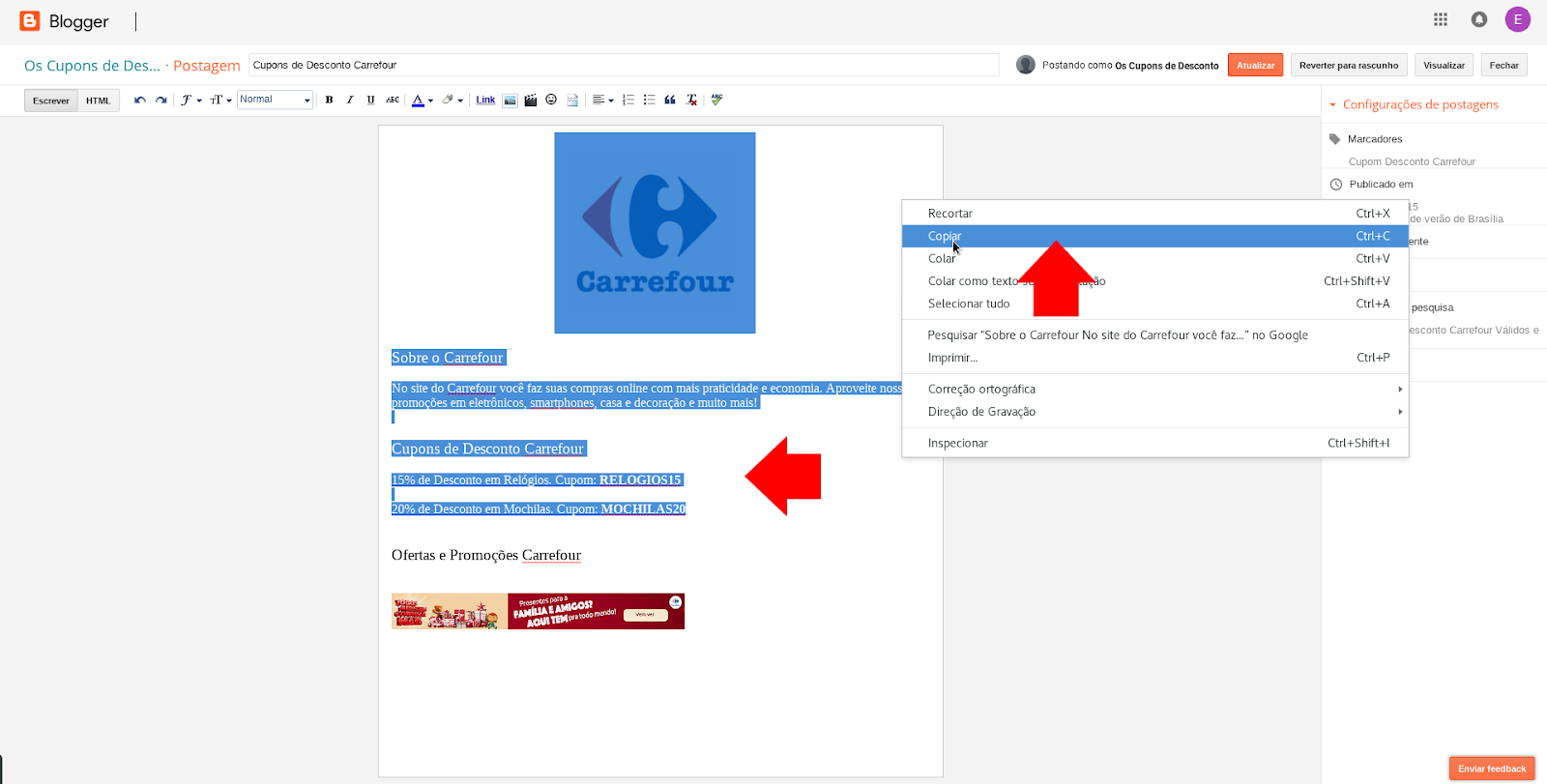Open the Google apps grid
Image resolution: width=1547 pixels, height=784 pixels.
tap(1441, 19)
